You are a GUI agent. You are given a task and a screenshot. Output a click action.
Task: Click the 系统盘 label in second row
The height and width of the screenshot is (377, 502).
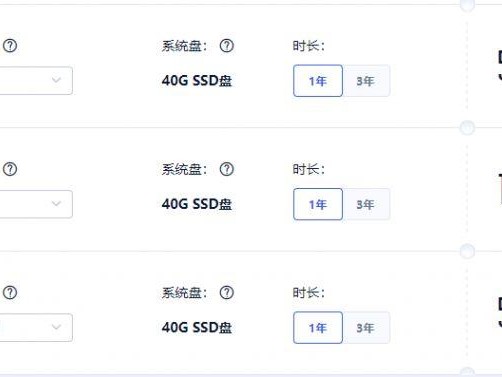pyautogui.click(x=184, y=169)
